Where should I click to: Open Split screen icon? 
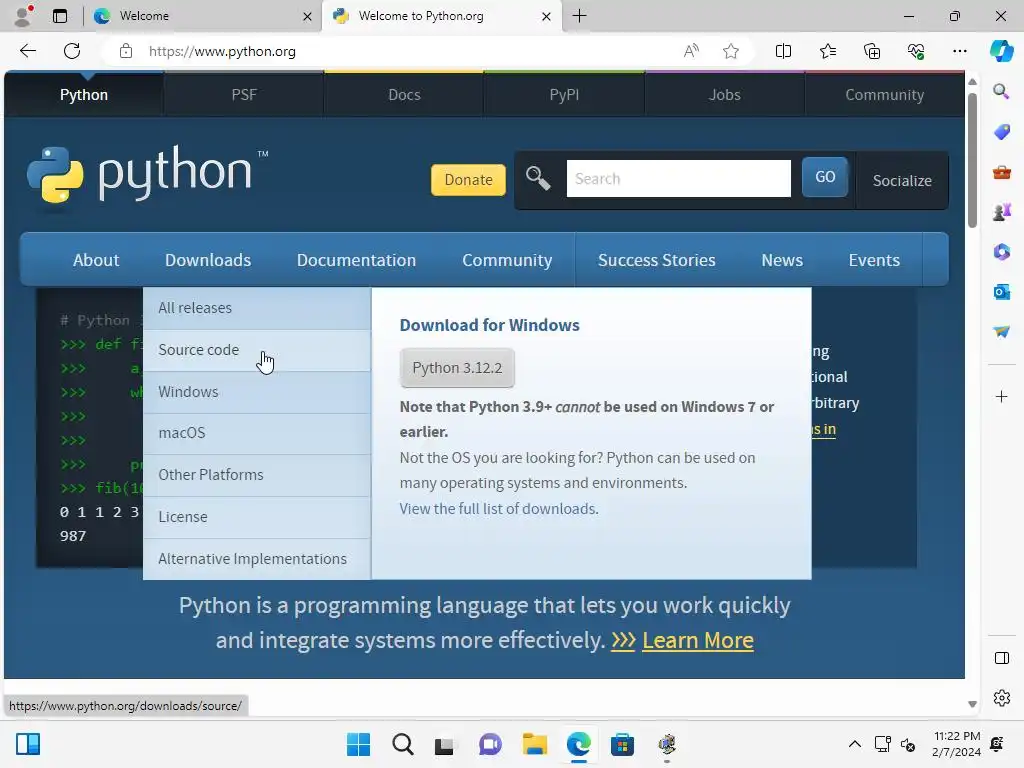(x=783, y=51)
